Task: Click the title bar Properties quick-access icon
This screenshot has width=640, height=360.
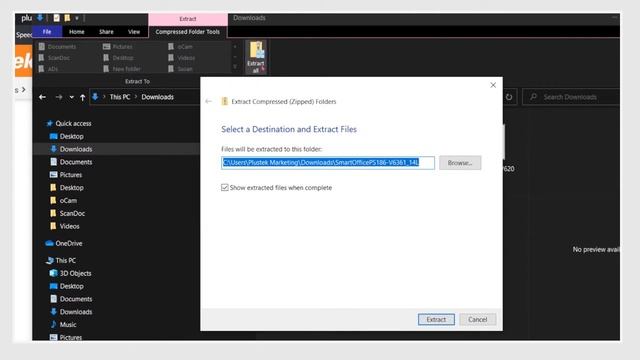Action: 56,18
